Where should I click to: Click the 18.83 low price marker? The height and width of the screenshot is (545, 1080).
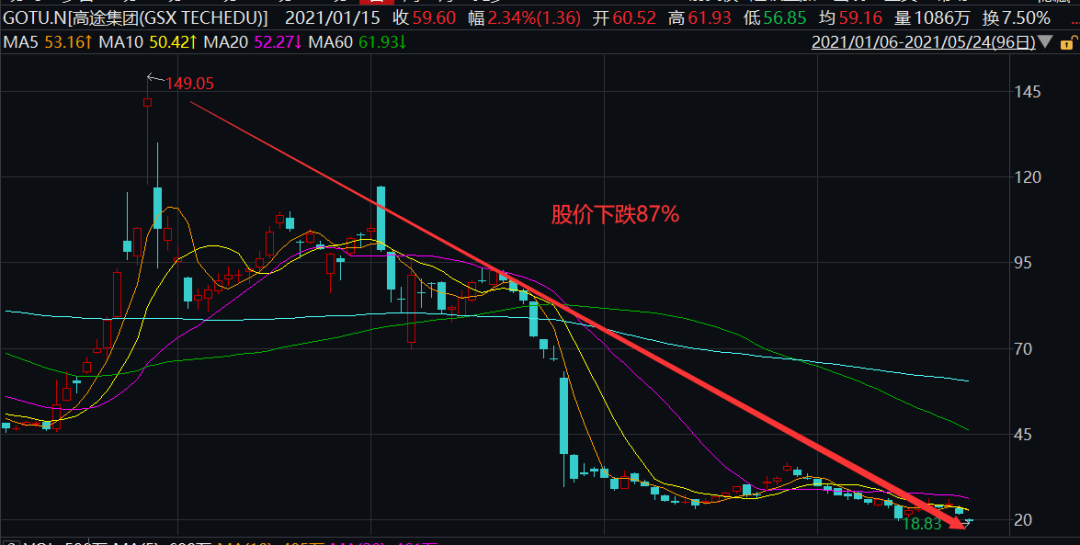click(921, 523)
